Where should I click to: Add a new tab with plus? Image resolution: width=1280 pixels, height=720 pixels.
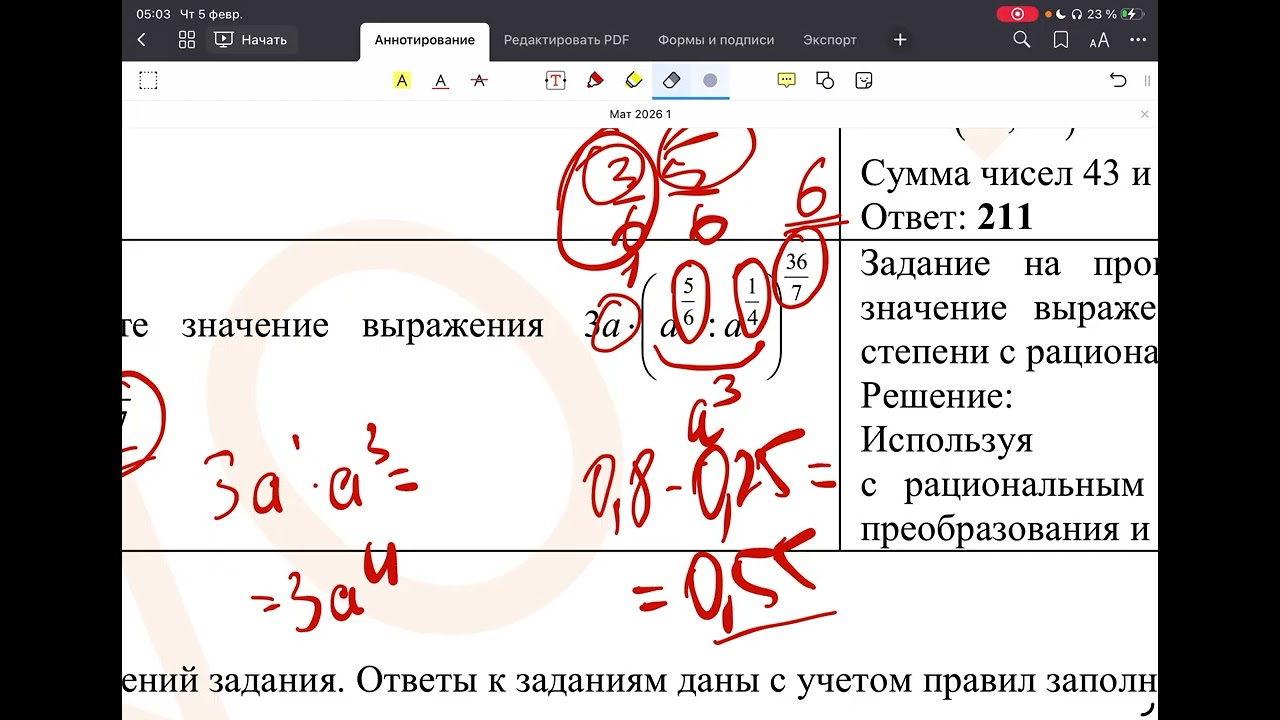(x=900, y=40)
